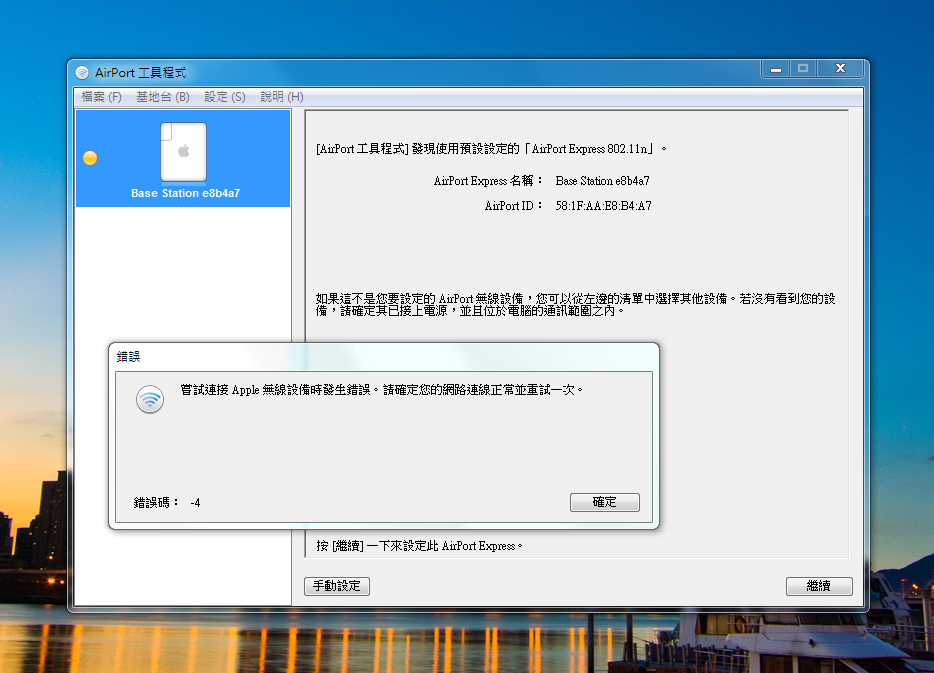This screenshot has width=934, height=673.
Task: Click the amber status indicator dot
Action: click(x=90, y=158)
